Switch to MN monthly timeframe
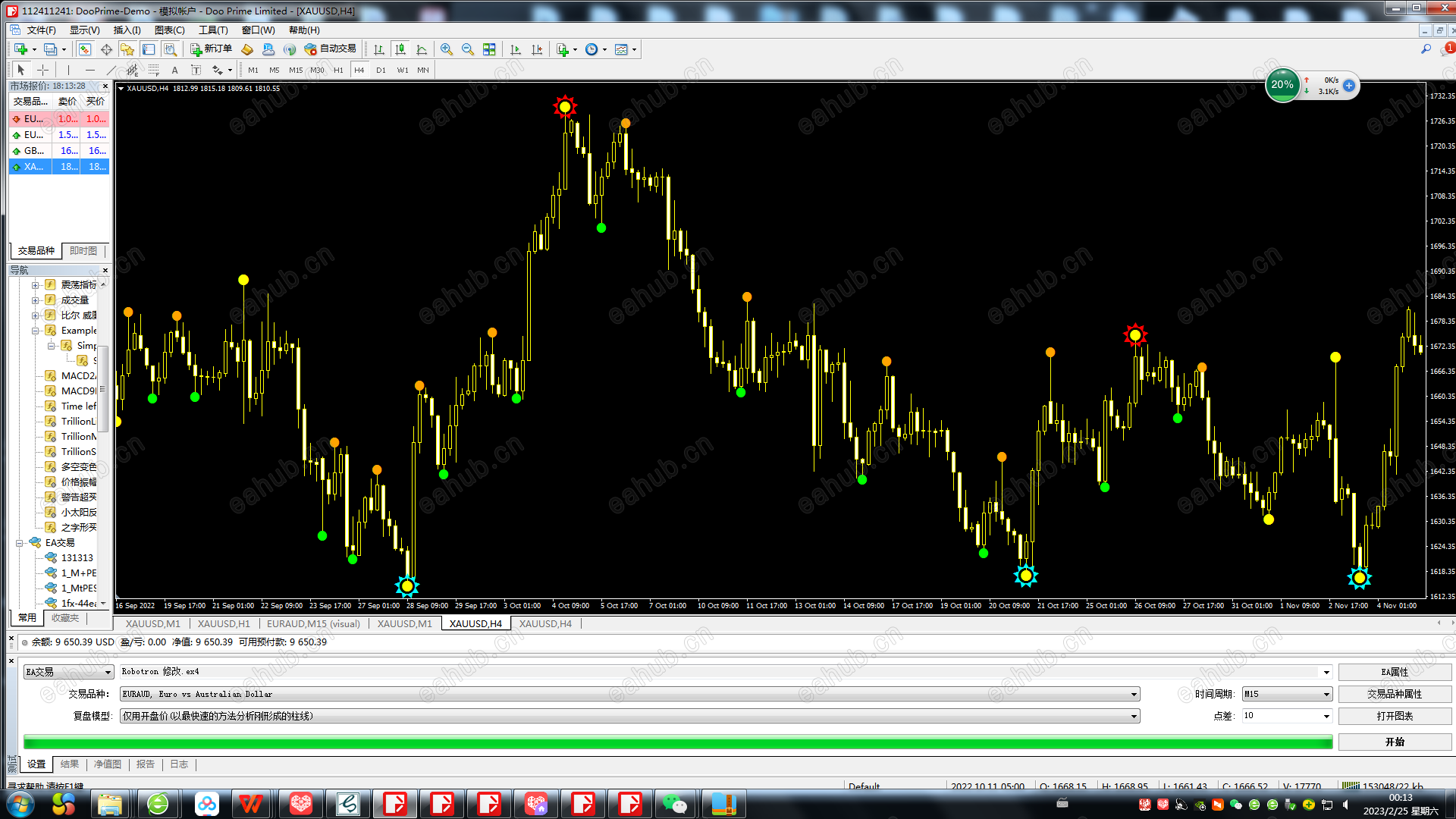Image resolution: width=1456 pixels, height=819 pixels. (423, 70)
